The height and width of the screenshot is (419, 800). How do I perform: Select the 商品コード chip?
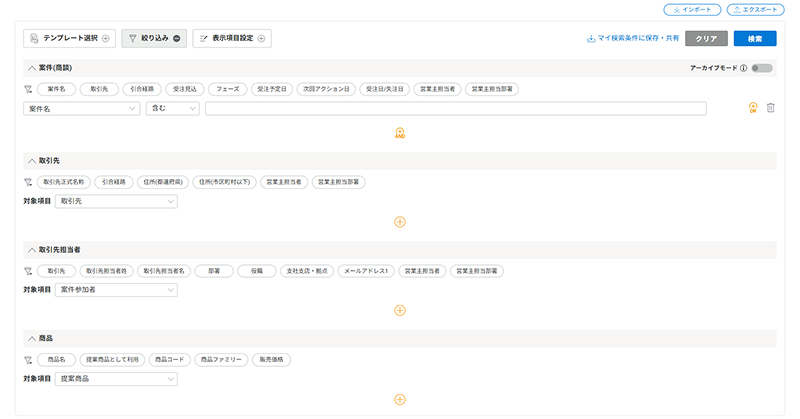170,360
